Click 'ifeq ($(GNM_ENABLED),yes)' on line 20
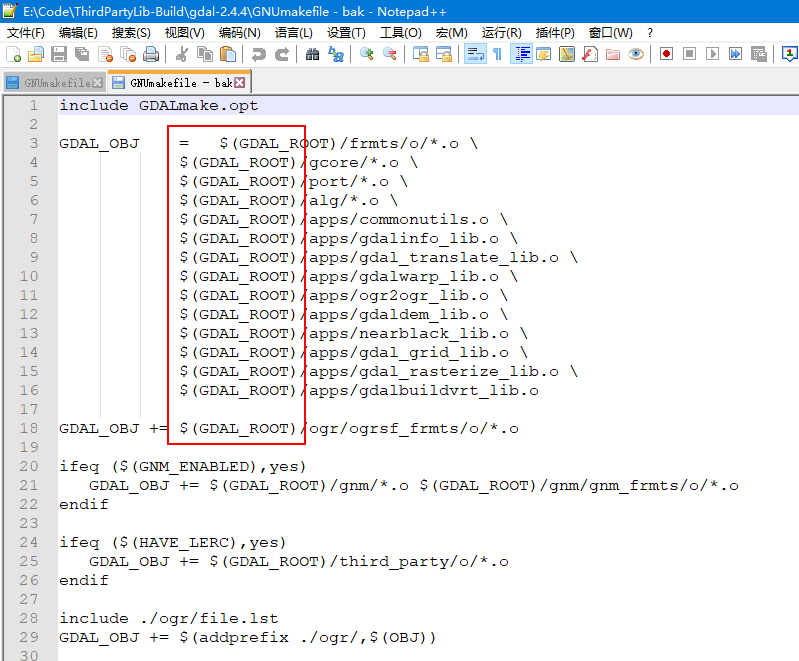This screenshot has height=661, width=799. click(182, 466)
